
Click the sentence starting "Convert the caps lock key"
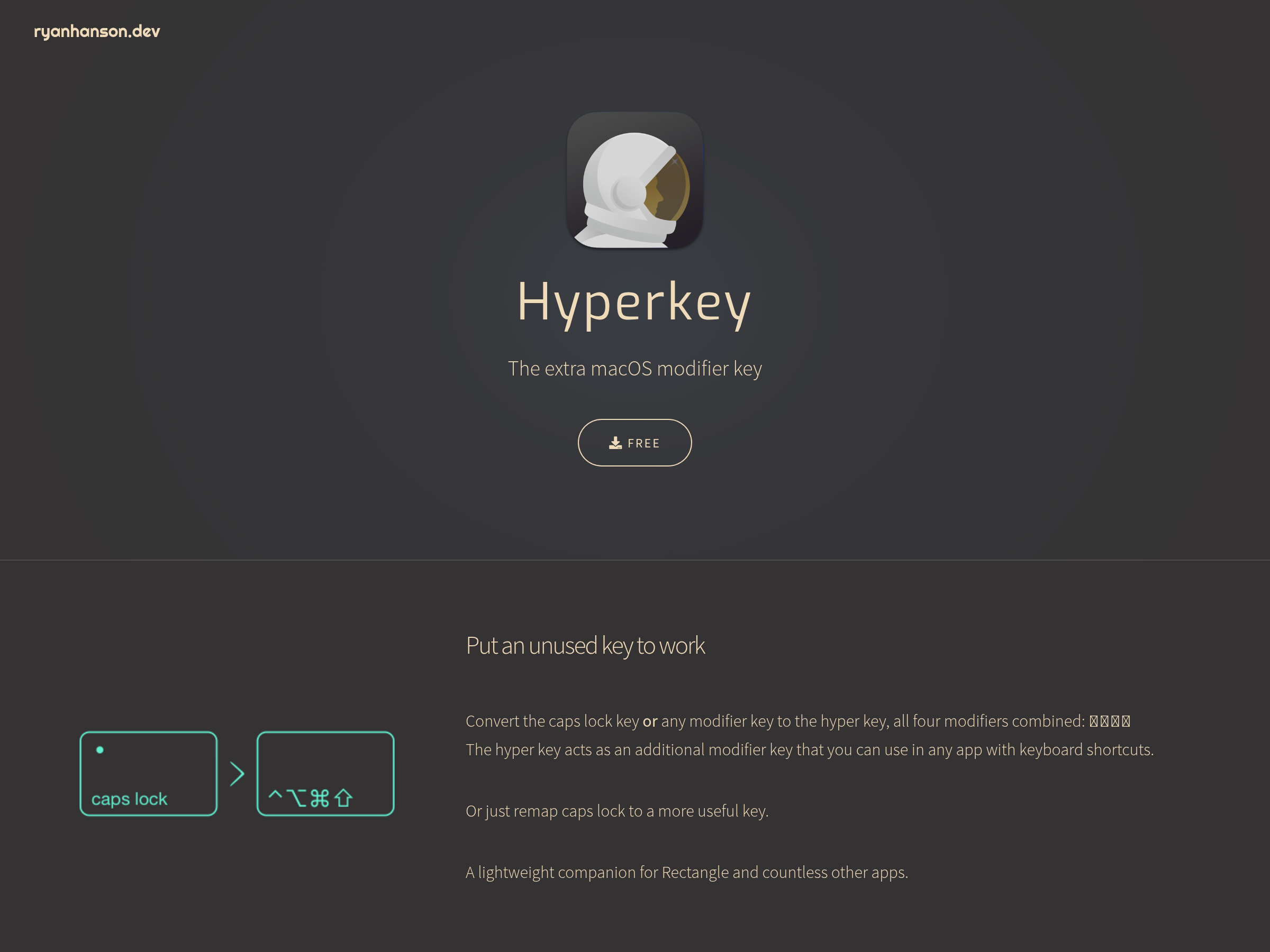[798, 721]
